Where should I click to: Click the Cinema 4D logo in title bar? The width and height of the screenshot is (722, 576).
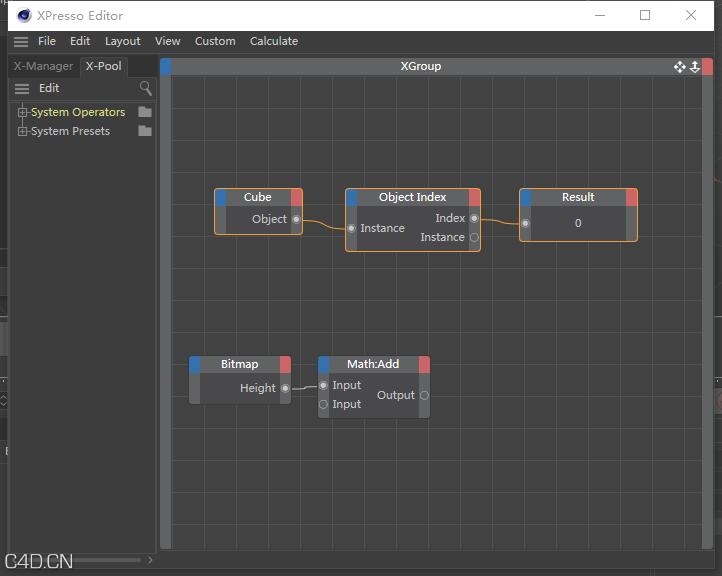click(24, 16)
